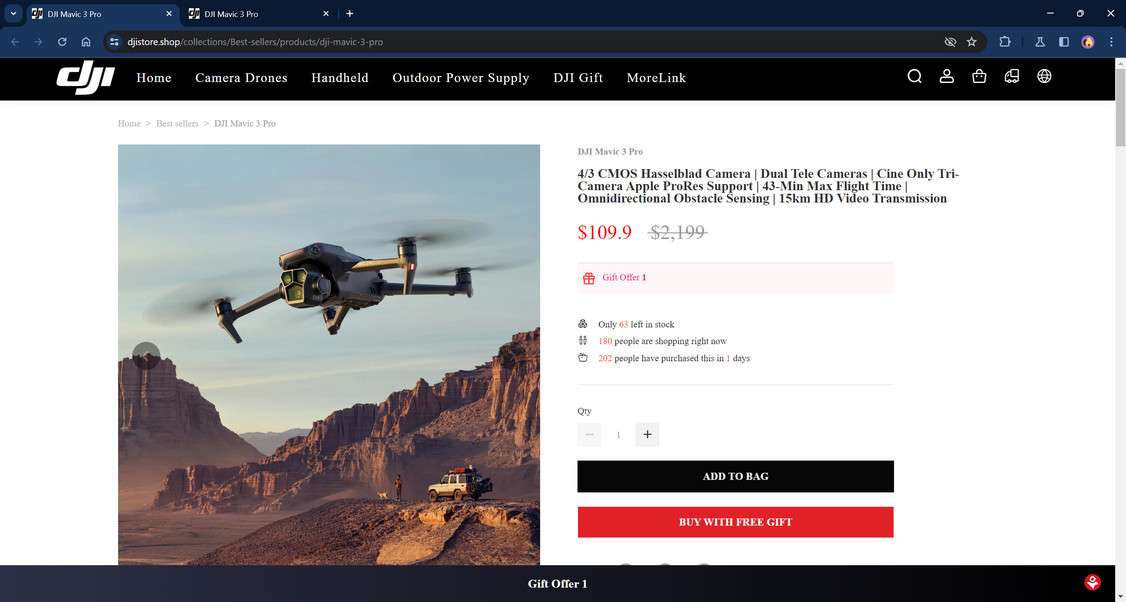Go to browser home page

point(85,42)
